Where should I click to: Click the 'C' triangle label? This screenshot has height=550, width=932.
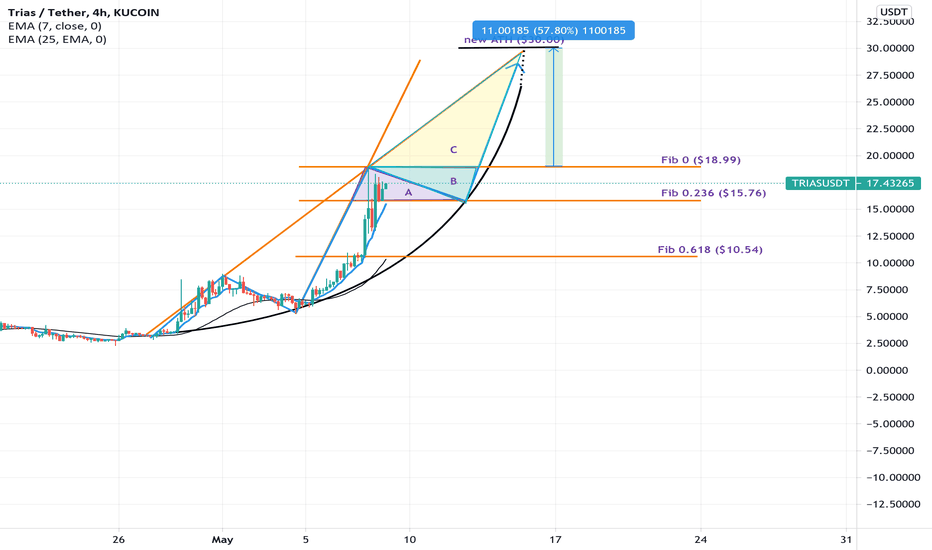tap(454, 150)
